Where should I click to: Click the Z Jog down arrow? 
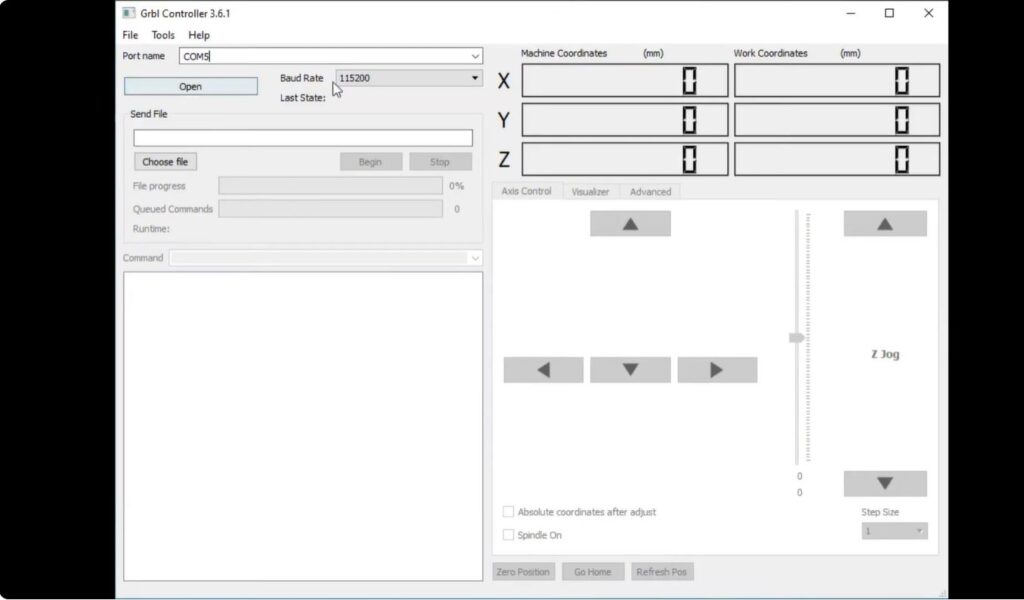884,483
